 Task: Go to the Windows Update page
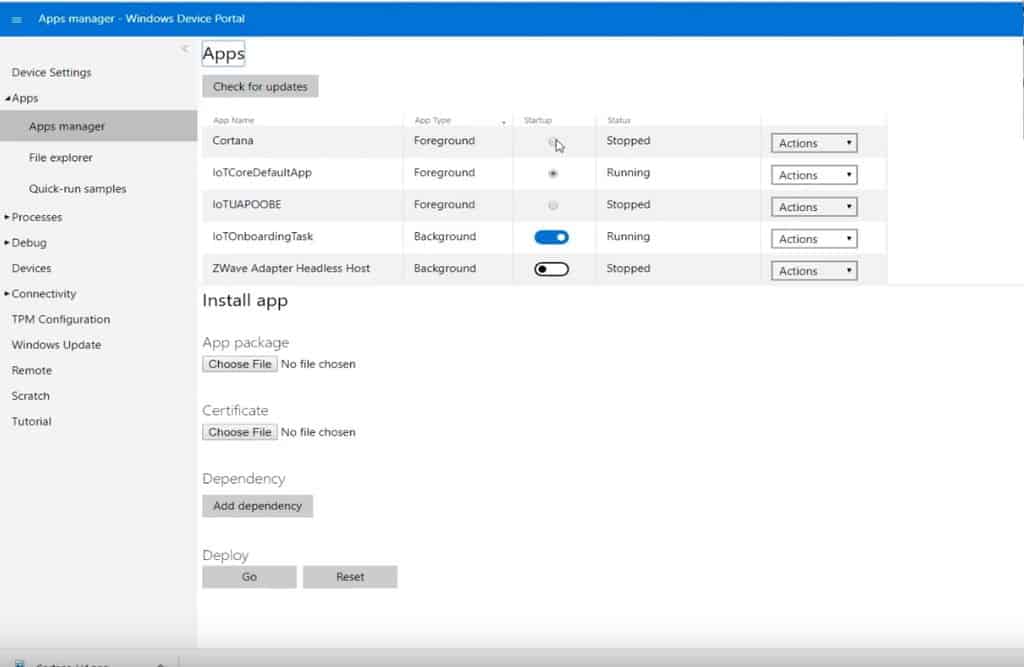point(56,345)
